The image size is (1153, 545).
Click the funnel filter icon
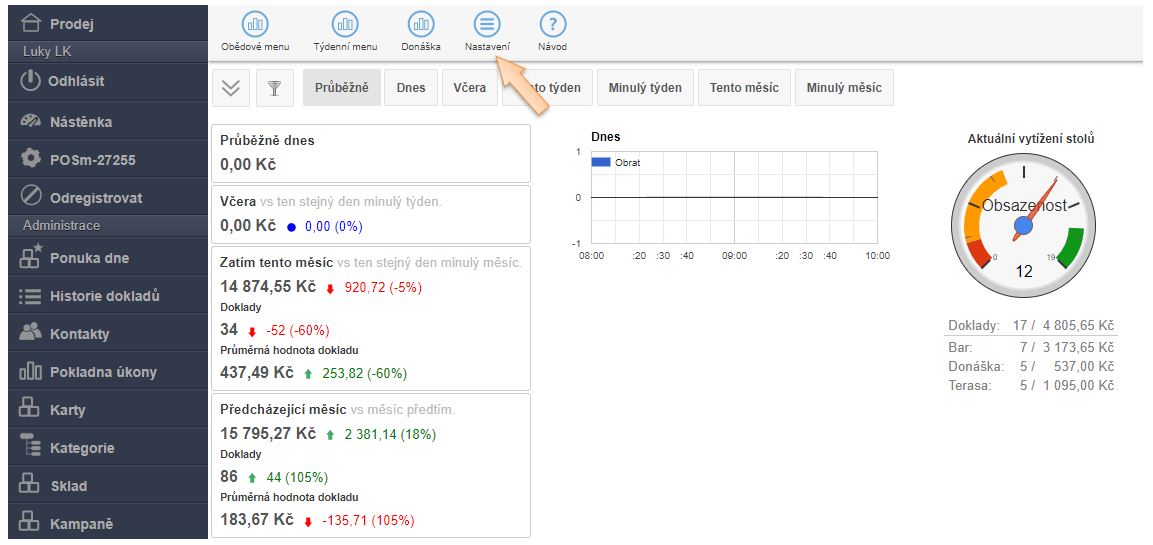click(274, 88)
